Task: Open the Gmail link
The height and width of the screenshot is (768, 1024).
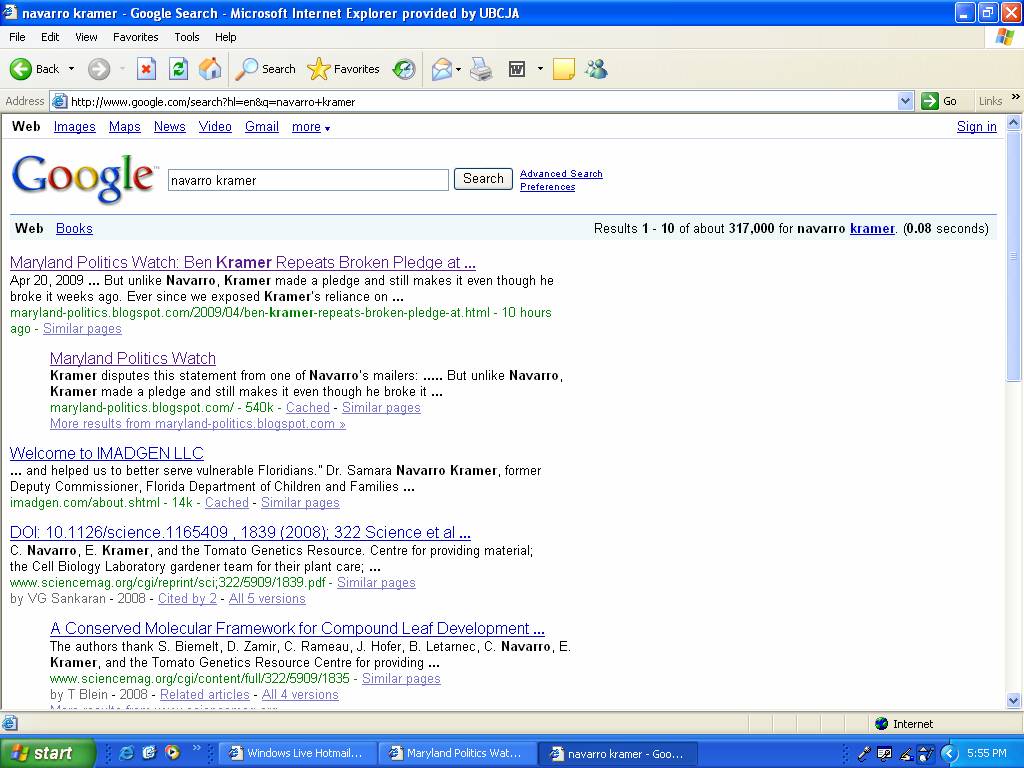Action: click(x=262, y=127)
